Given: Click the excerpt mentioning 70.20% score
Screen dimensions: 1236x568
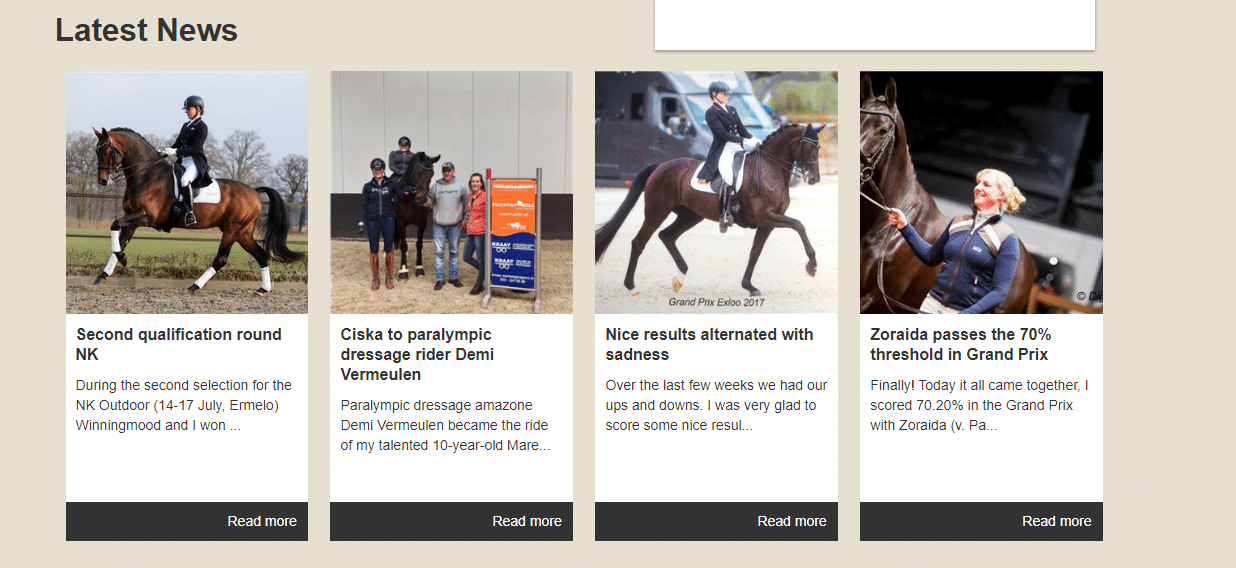Looking at the screenshot, I should pyautogui.click(x=979, y=405).
